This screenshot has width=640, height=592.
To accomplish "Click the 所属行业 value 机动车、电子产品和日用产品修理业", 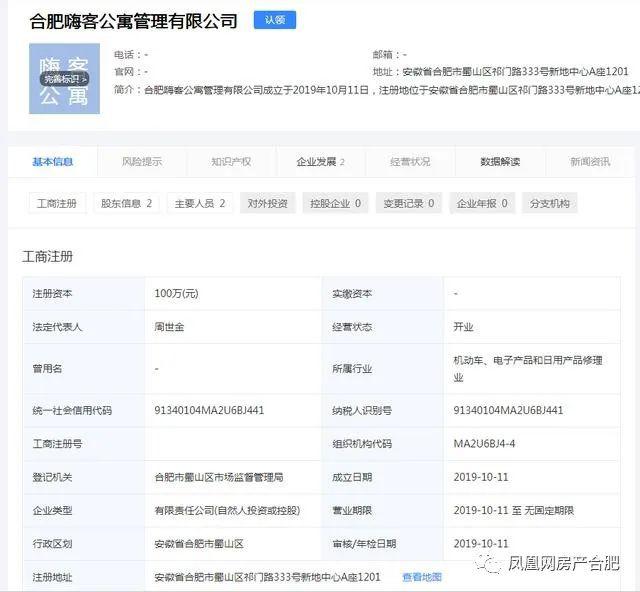I will click(x=528, y=369).
